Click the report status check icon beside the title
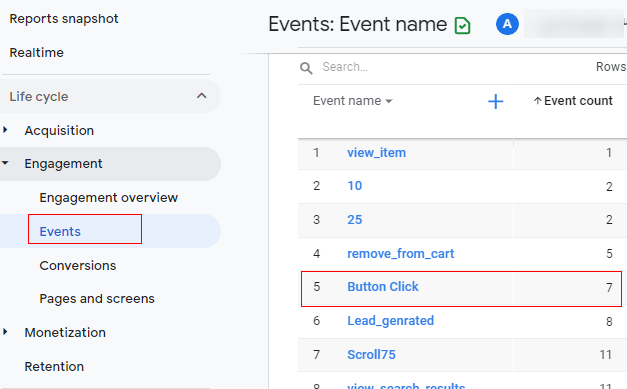 pos(462,26)
